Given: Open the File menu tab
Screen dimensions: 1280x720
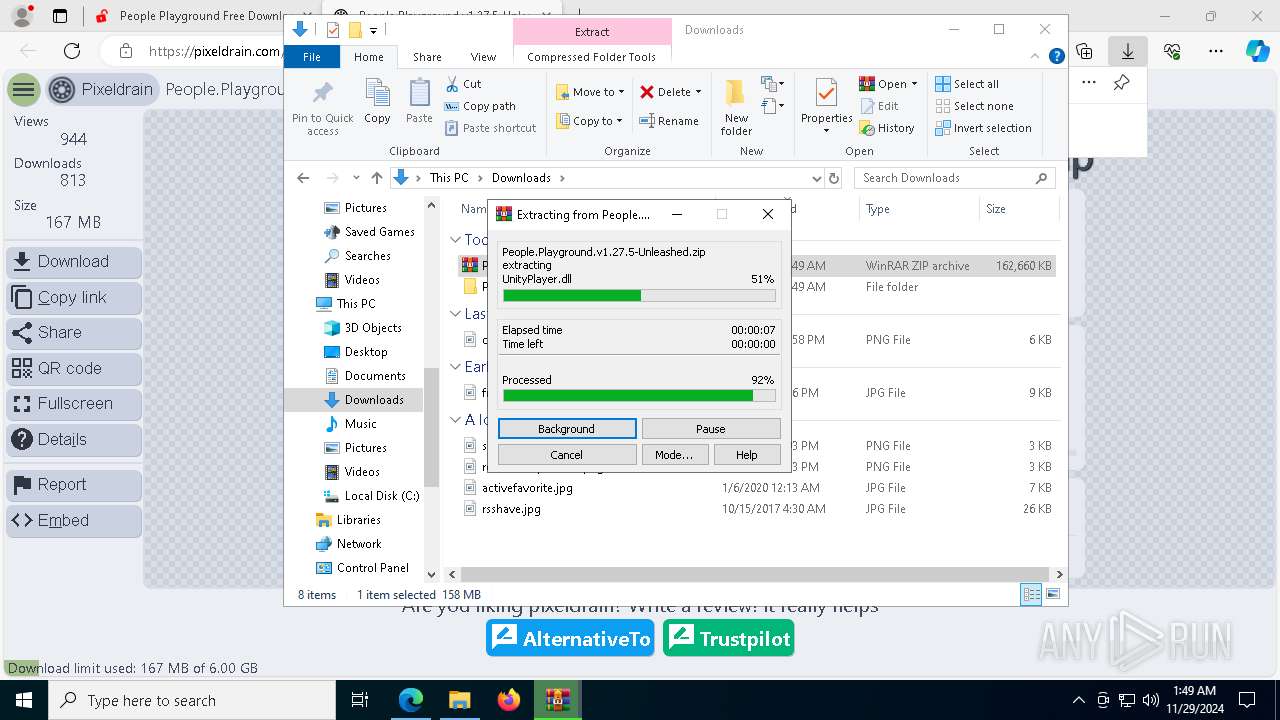Looking at the screenshot, I should [x=312, y=57].
